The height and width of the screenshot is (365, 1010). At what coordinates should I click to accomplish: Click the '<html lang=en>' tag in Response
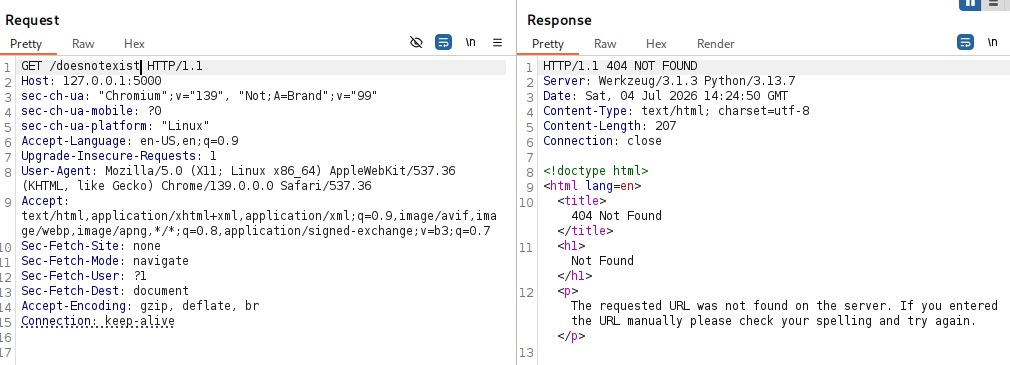click(592, 186)
